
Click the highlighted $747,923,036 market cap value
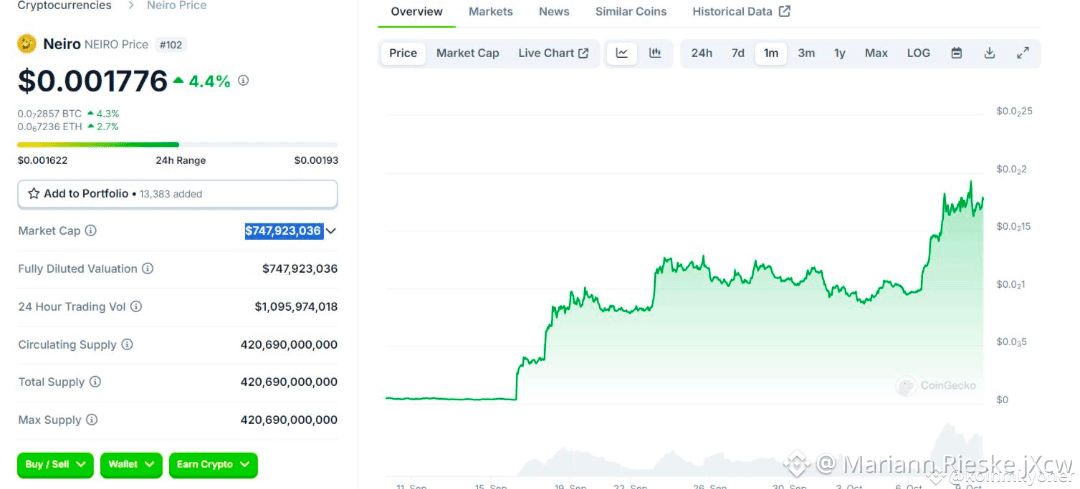(x=284, y=231)
